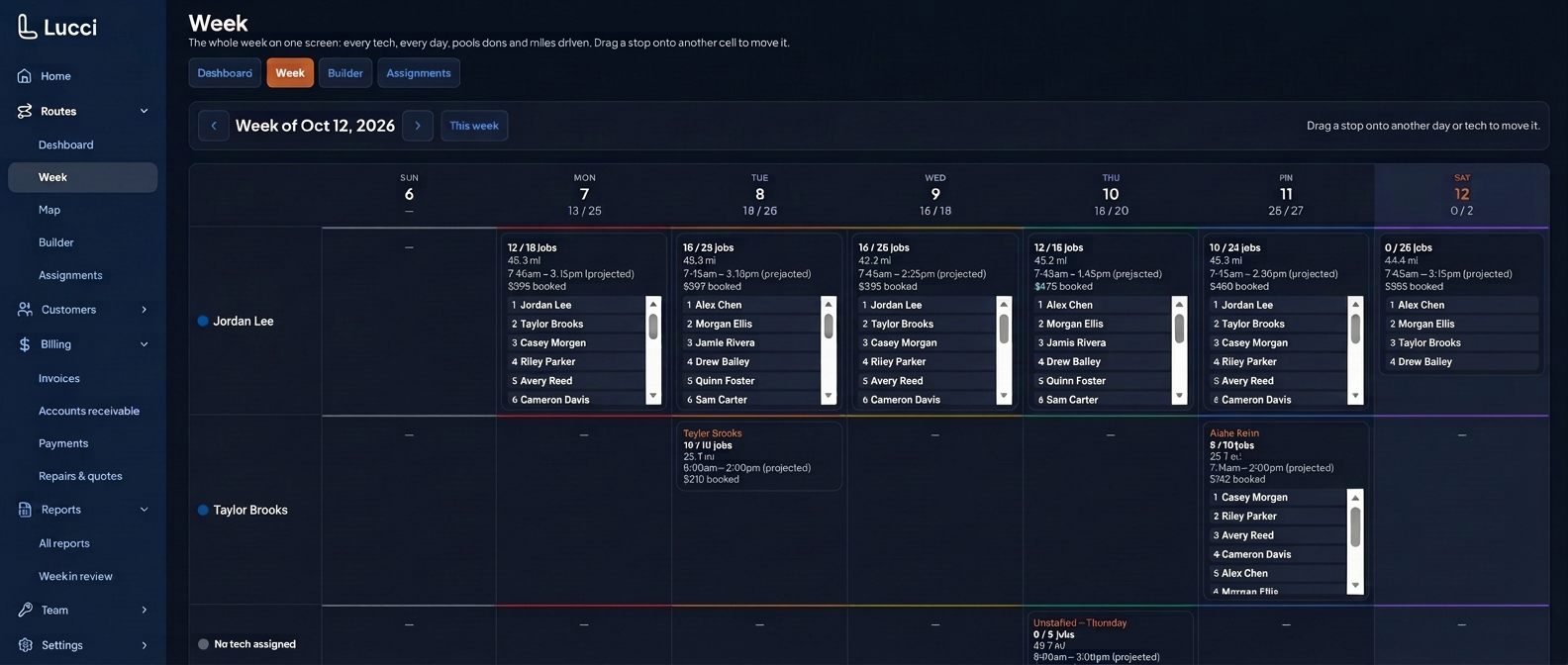
Task: Open Invoices in the sidebar
Action: [x=59, y=378]
